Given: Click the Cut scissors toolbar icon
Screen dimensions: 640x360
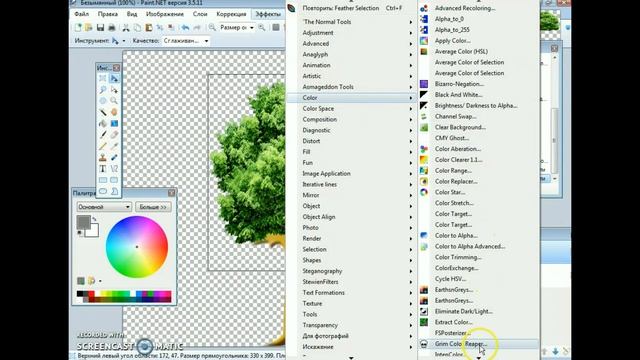Looking at the screenshot, I should (x=126, y=28).
